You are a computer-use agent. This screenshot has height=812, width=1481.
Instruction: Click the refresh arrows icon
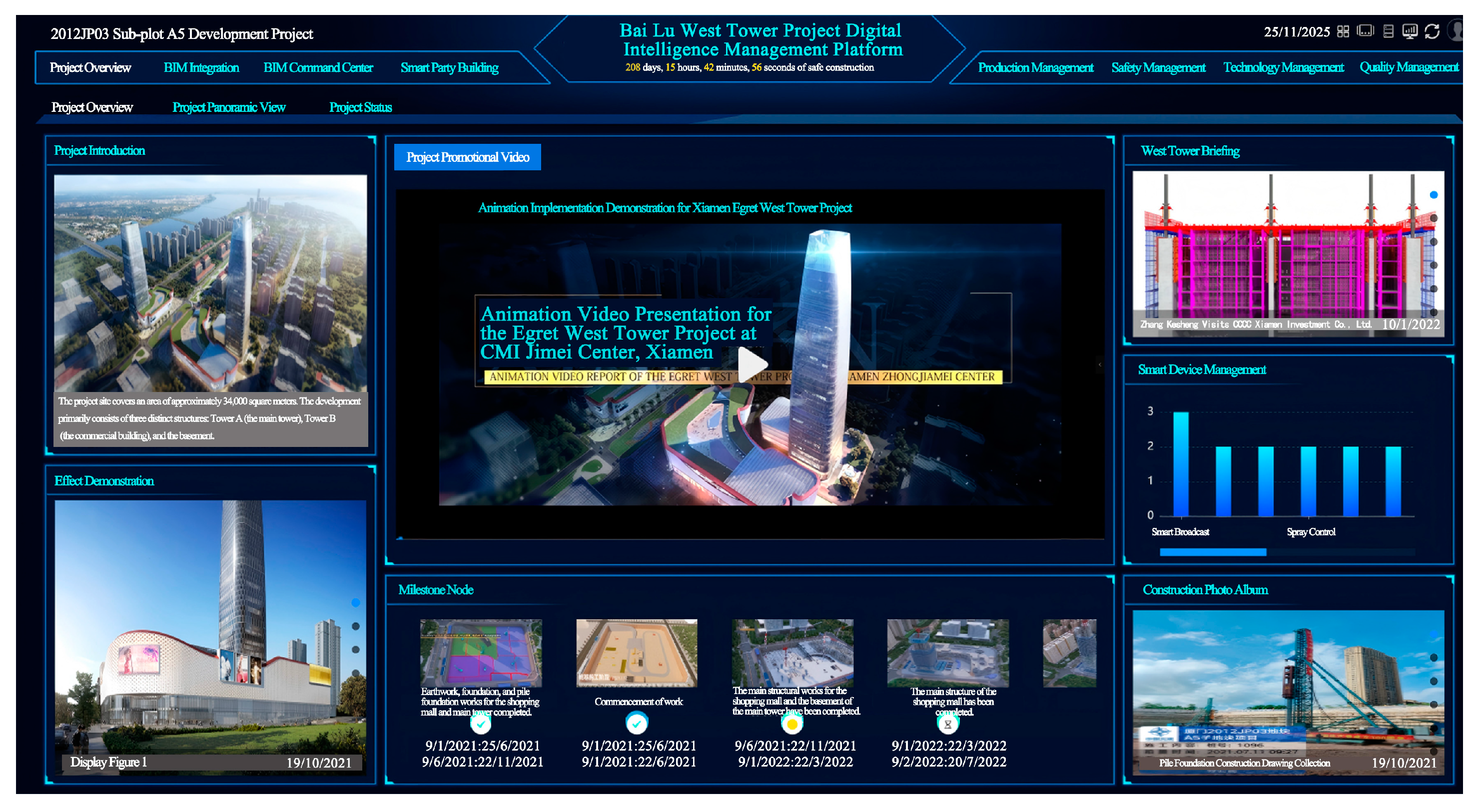click(1432, 31)
